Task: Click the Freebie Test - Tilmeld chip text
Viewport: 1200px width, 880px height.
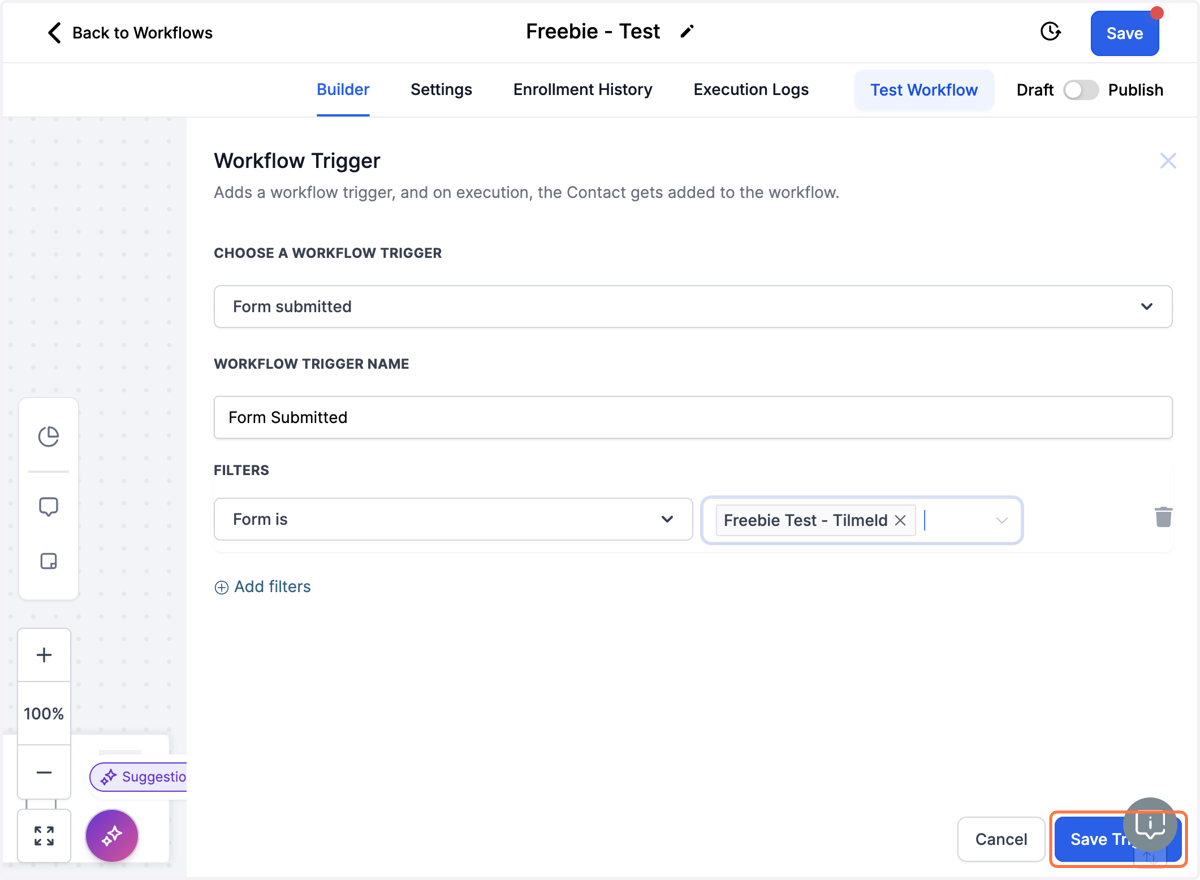Action: (805, 520)
